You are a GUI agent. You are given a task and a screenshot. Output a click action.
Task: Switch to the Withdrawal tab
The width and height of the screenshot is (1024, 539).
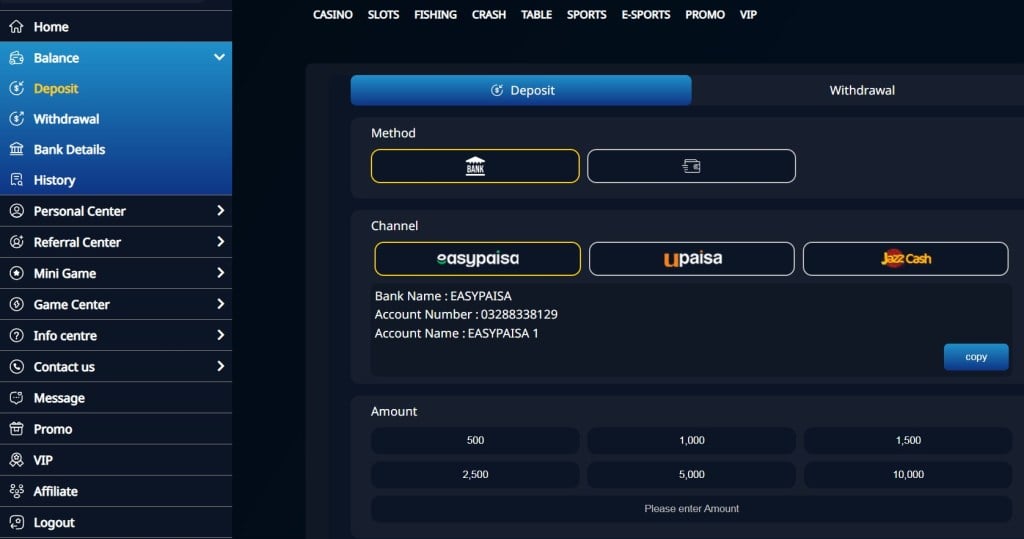pos(861,90)
